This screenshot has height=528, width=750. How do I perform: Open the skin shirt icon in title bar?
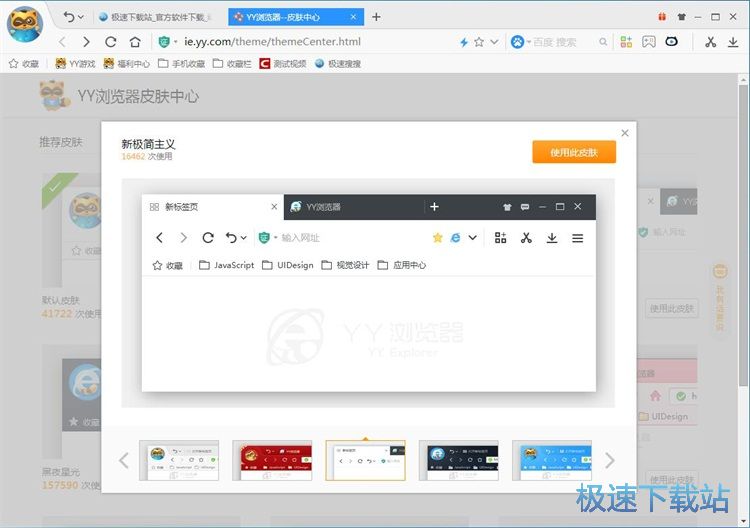(682, 17)
